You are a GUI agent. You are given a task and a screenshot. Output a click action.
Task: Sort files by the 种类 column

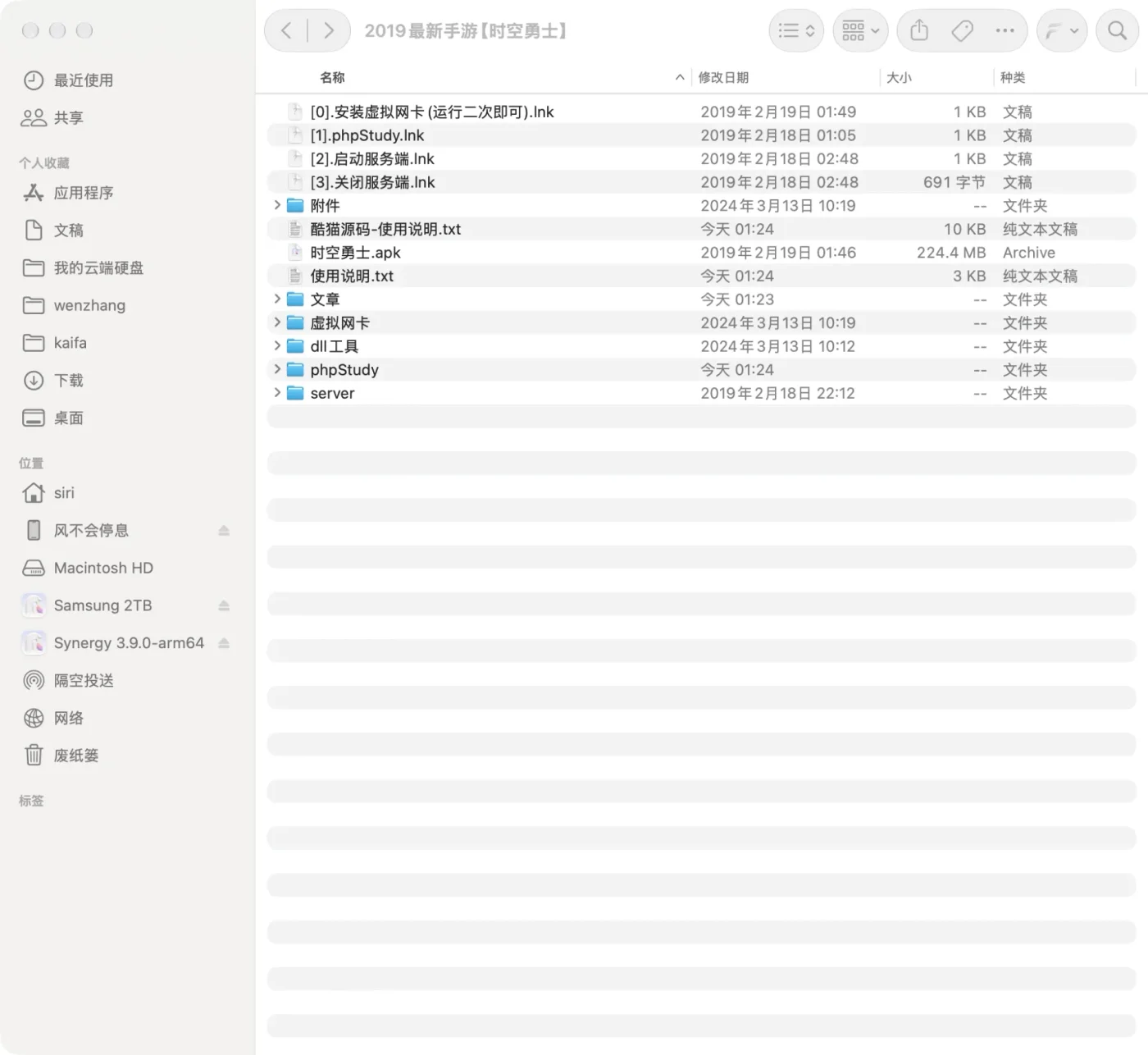click(1013, 77)
